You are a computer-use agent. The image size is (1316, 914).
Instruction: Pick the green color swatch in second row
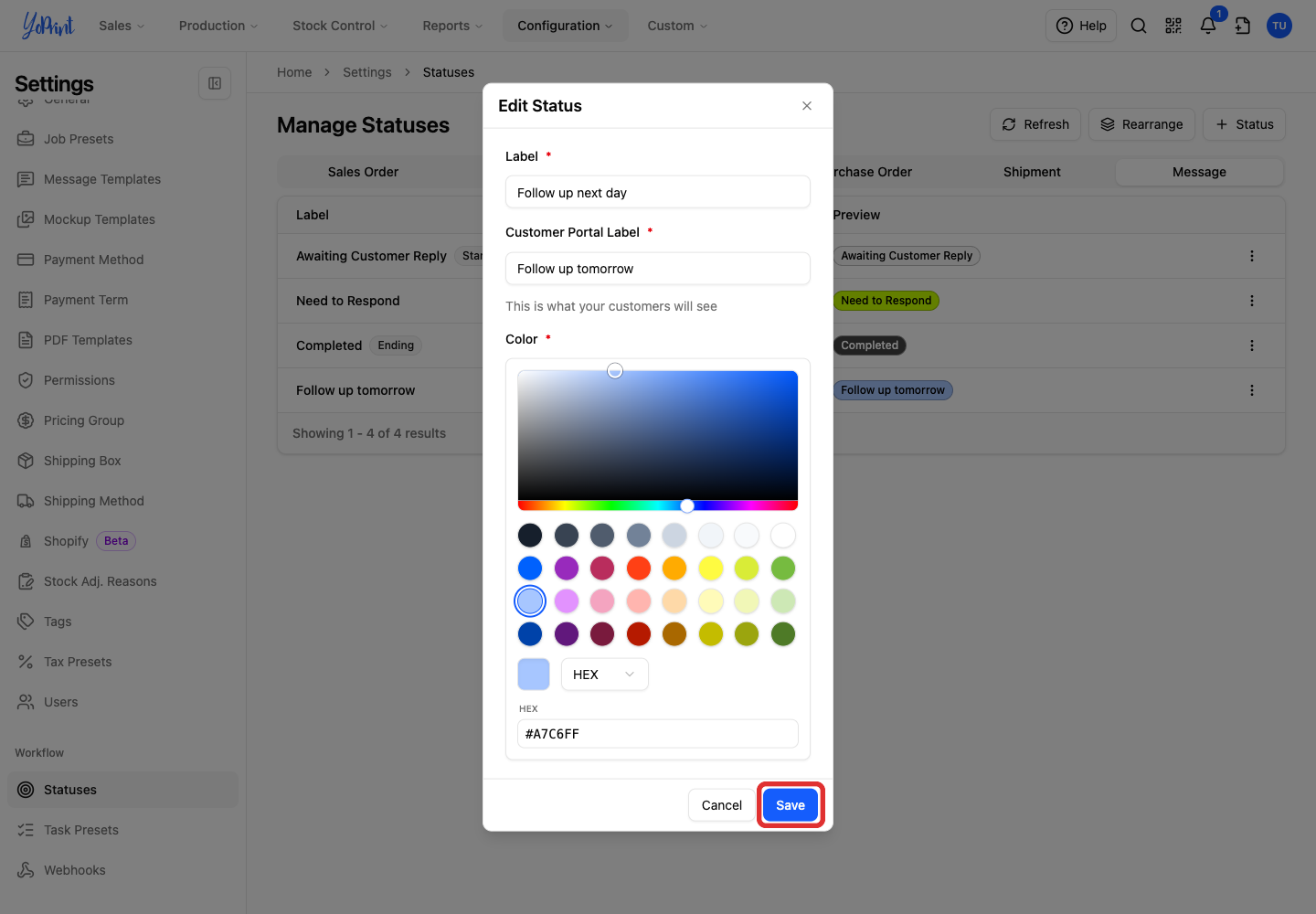click(x=783, y=569)
